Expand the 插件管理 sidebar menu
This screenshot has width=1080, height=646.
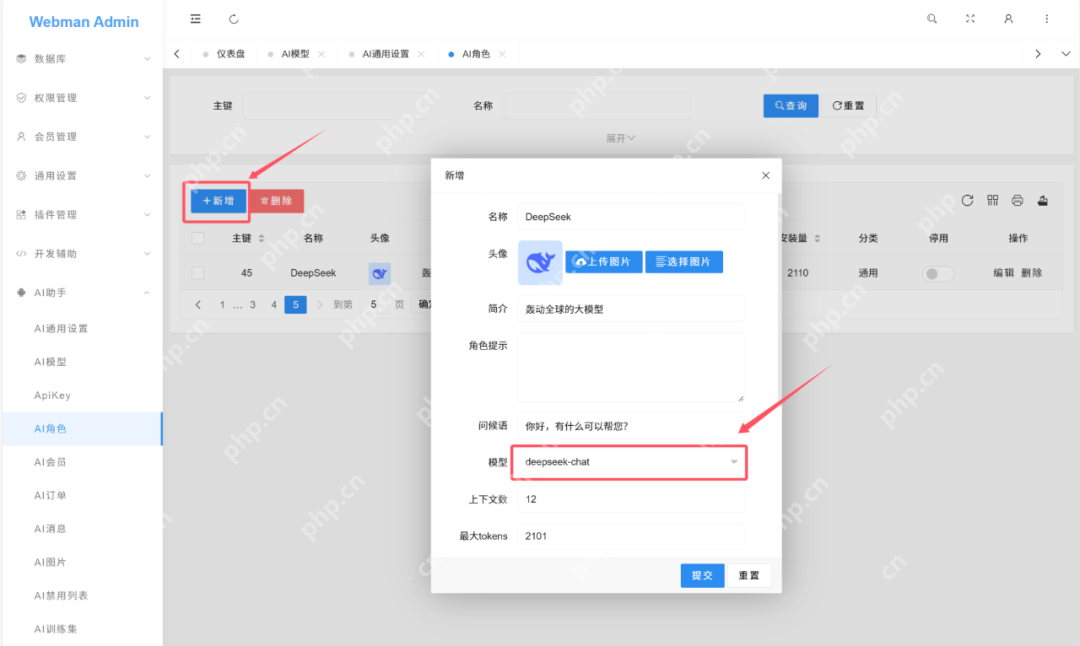tap(82, 215)
